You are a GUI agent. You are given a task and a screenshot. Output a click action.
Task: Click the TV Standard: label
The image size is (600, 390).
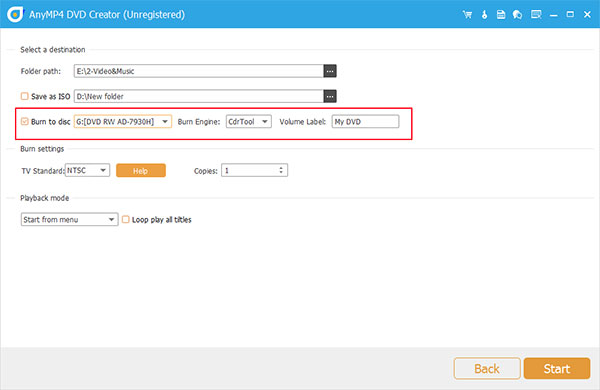coord(43,171)
